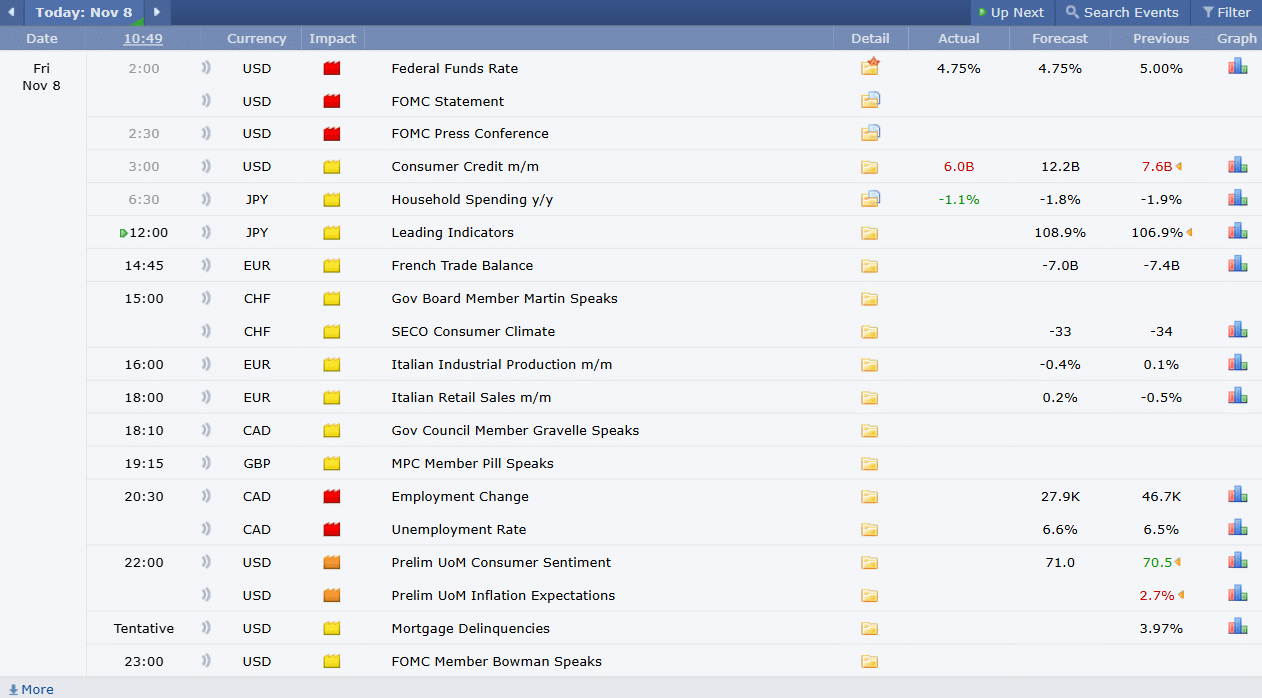Click the Impact column header

pos(333,38)
